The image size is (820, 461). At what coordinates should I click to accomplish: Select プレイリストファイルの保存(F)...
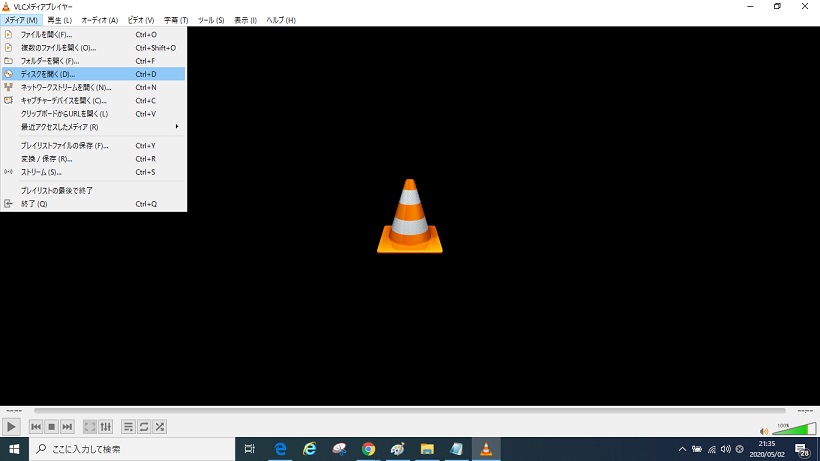pos(94,146)
